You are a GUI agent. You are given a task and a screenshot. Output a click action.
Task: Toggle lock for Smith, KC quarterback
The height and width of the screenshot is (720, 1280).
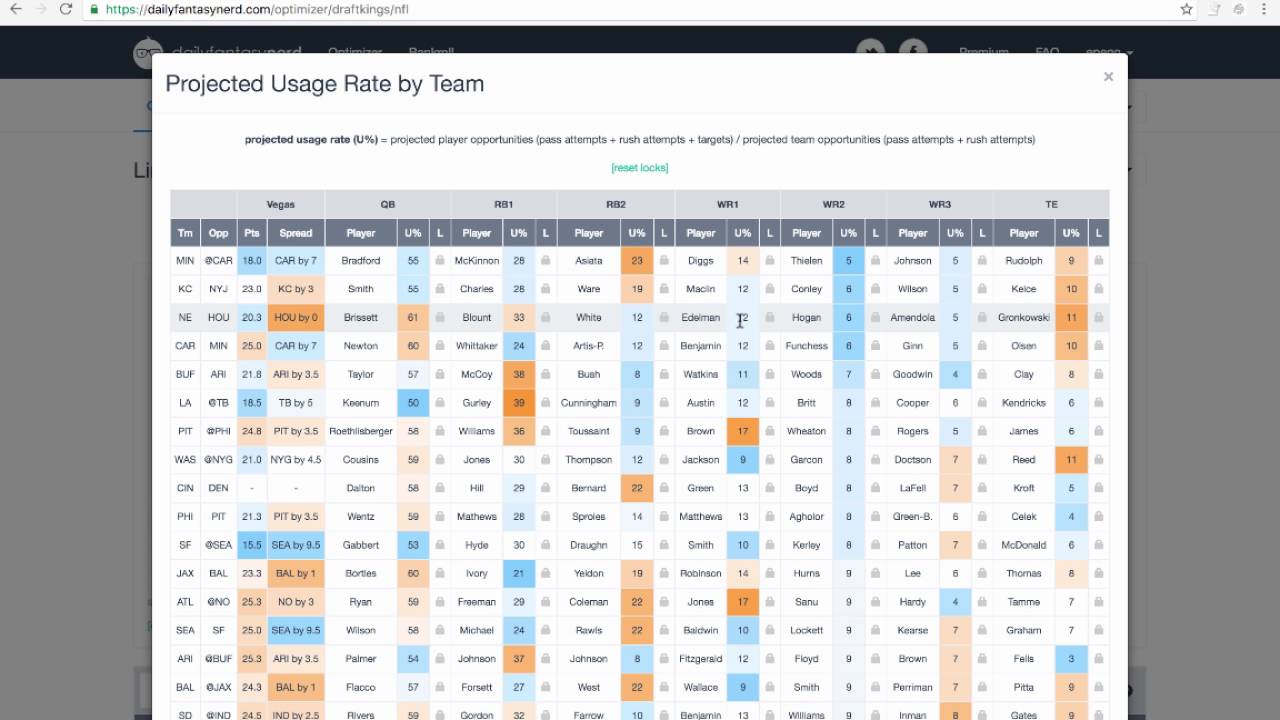[440, 289]
